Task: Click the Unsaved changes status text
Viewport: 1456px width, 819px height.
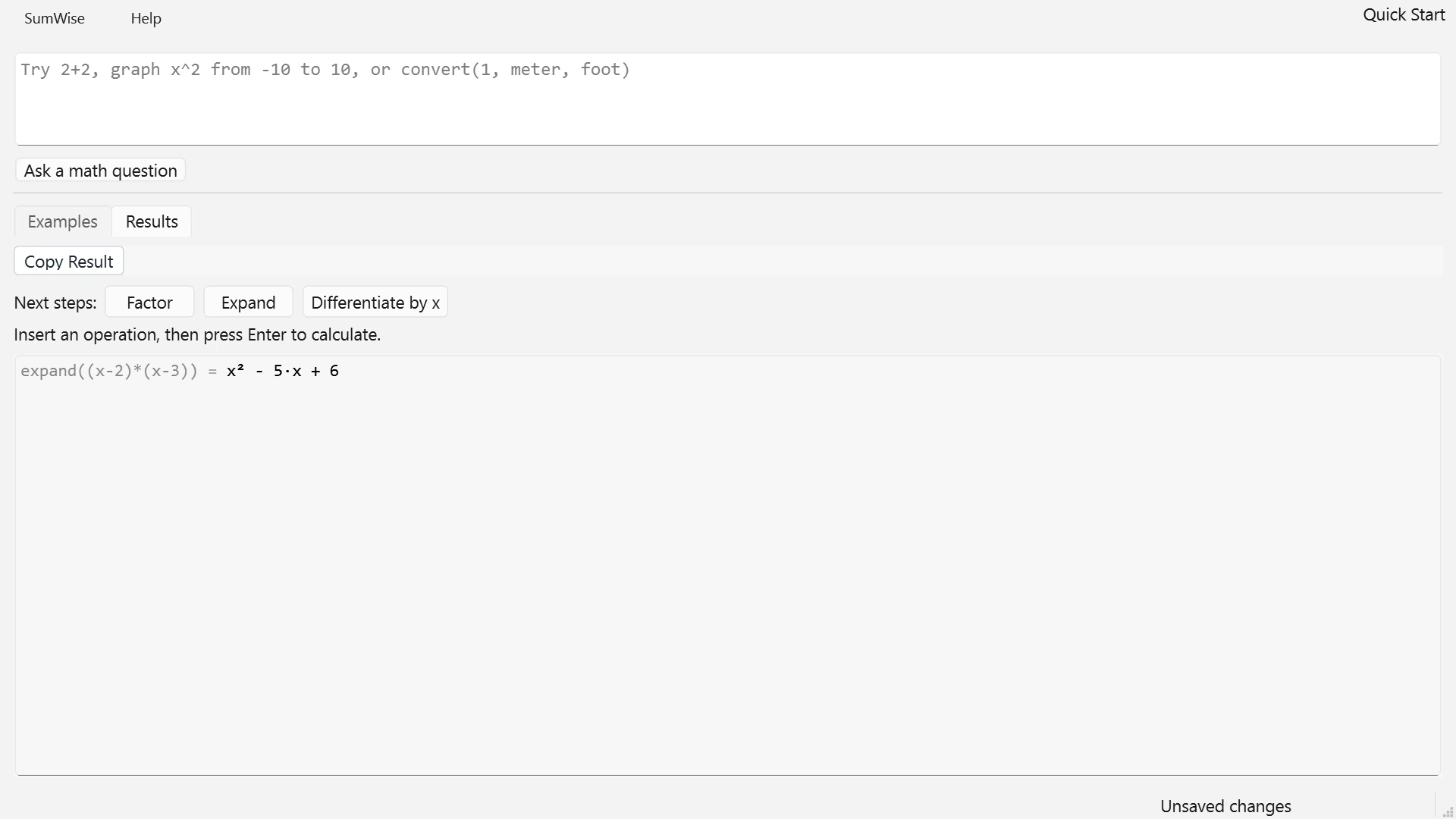Action: point(1225,806)
